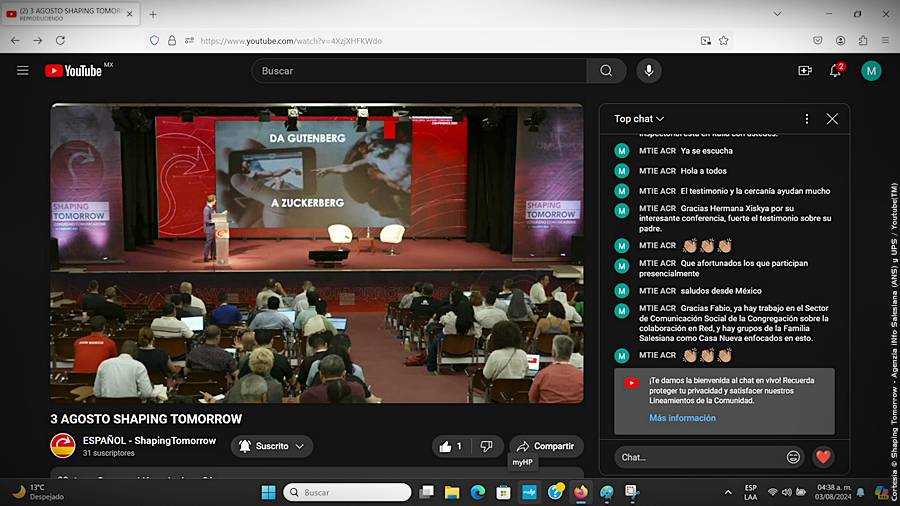Click the browser address bar URL
Screen dimensions: 900x506
point(291,41)
